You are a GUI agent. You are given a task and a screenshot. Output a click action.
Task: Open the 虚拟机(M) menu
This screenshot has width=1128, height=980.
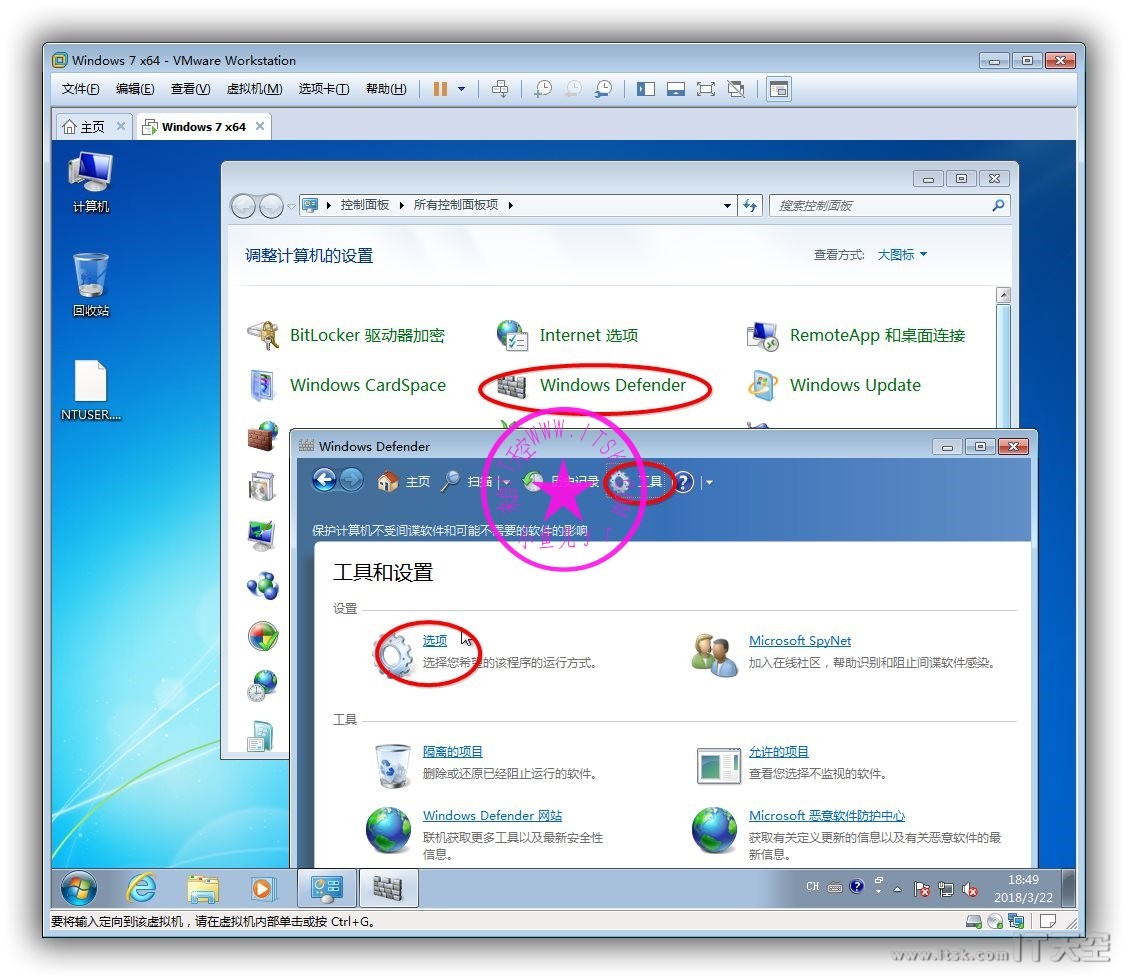click(254, 89)
